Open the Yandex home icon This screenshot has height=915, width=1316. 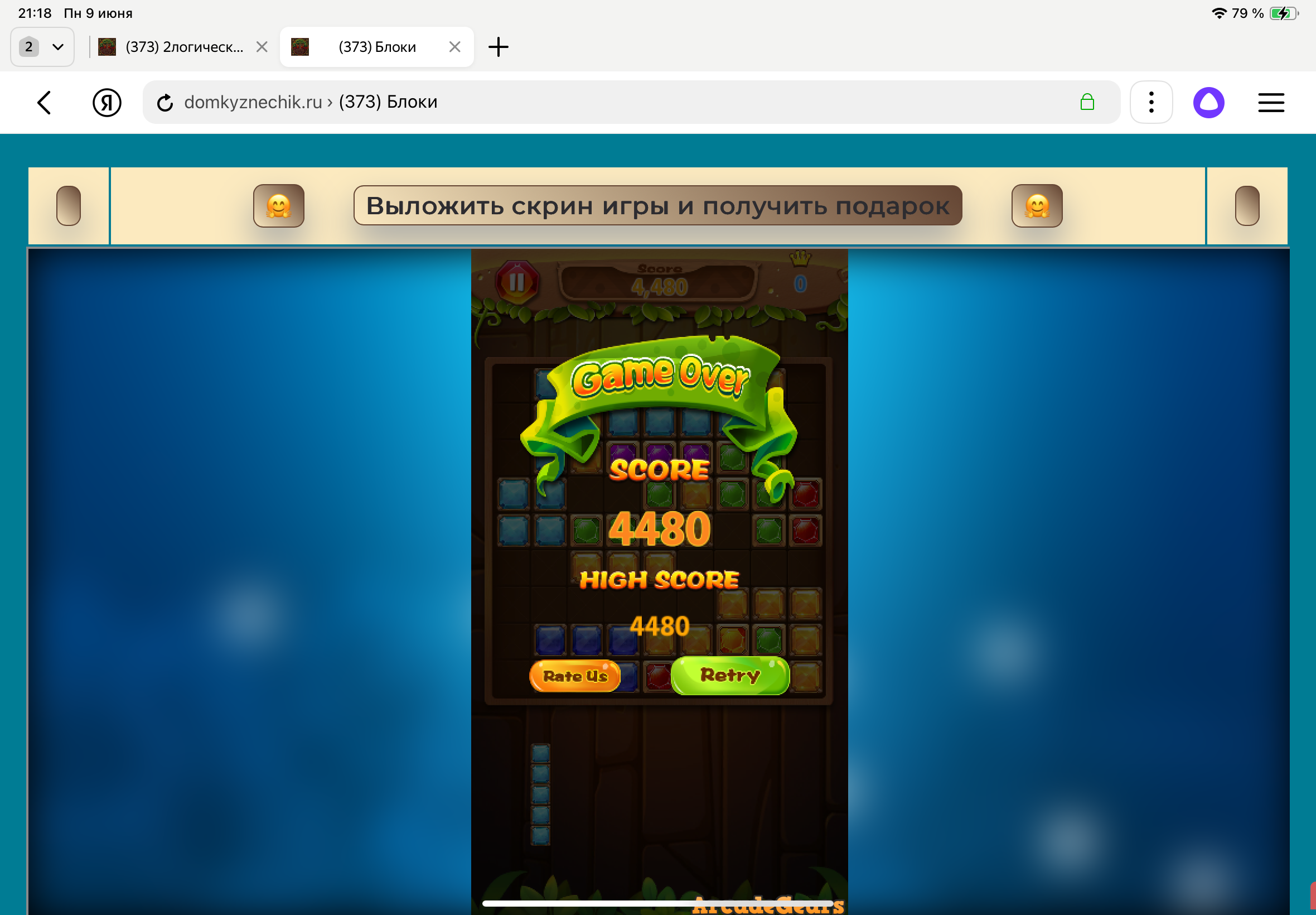coord(107,103)
